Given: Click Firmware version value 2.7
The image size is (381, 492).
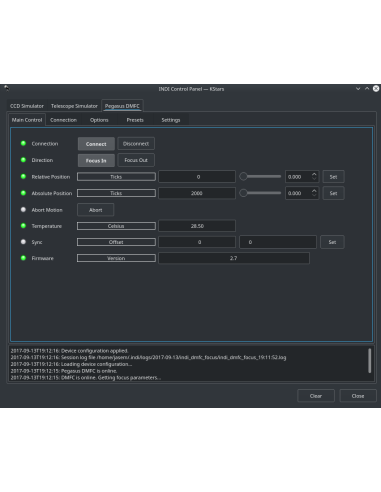Looking at the screenshot, I should tap(234, 258).
